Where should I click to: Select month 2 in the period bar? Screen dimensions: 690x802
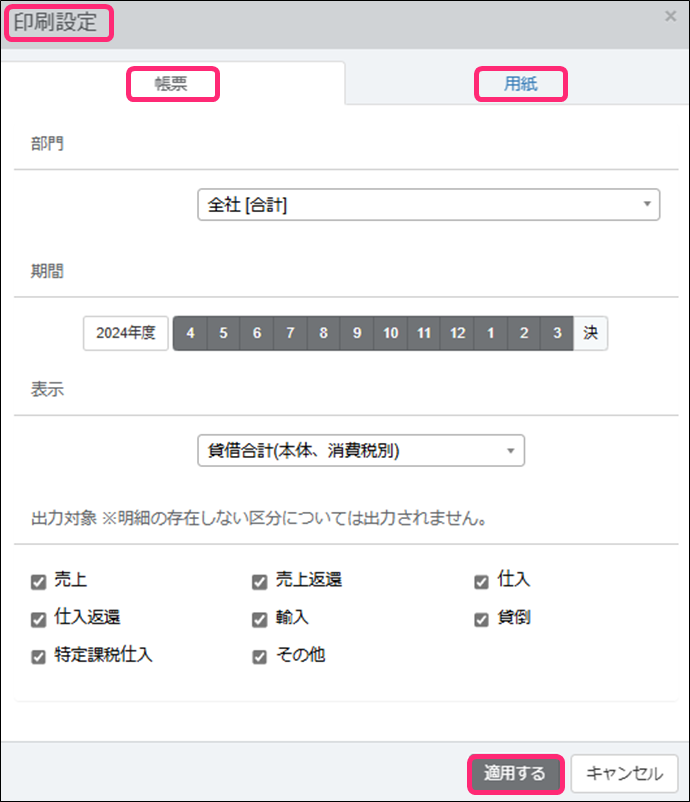point(524,333)
